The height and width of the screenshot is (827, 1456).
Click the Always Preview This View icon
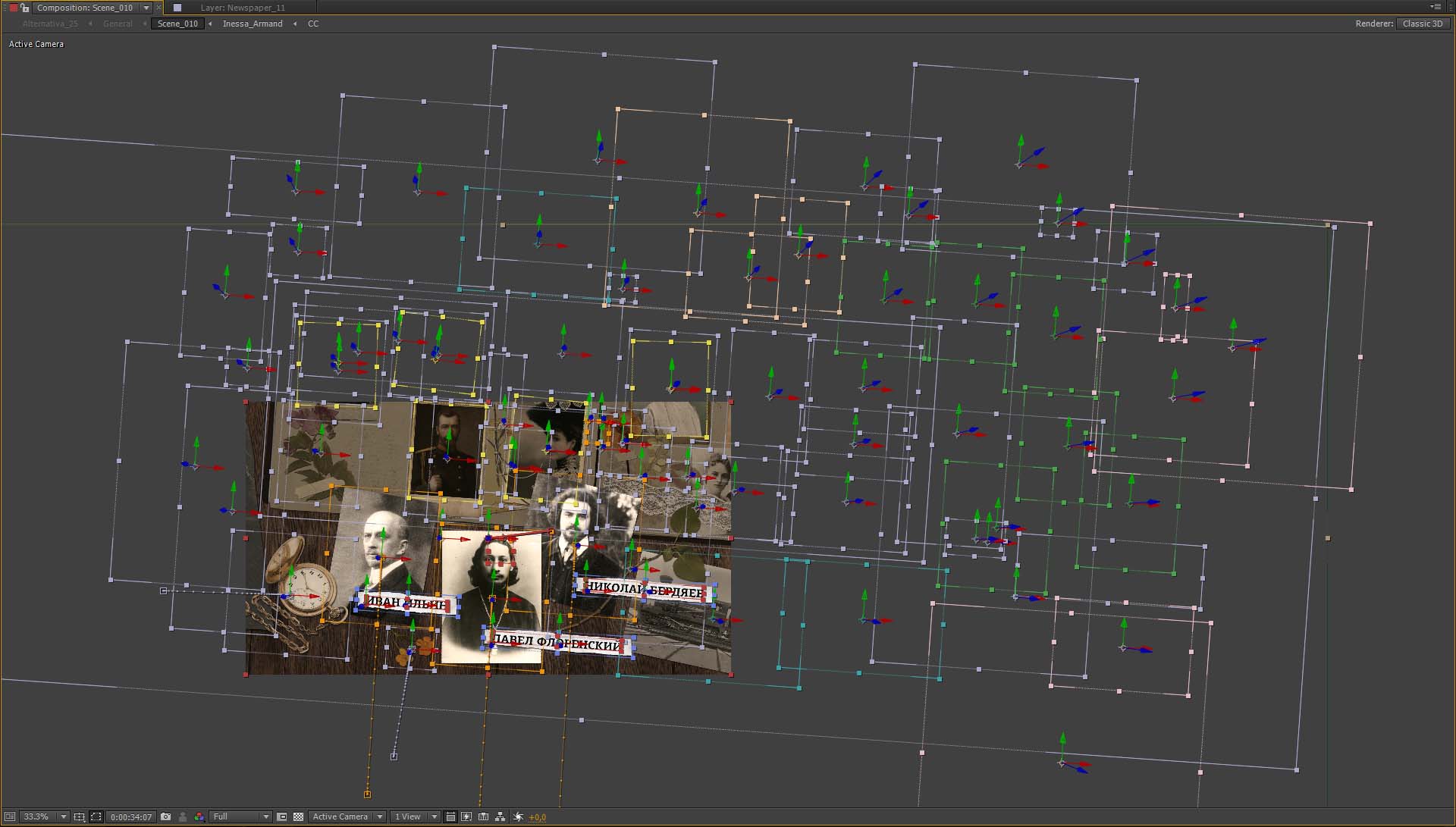click(10, 816)
